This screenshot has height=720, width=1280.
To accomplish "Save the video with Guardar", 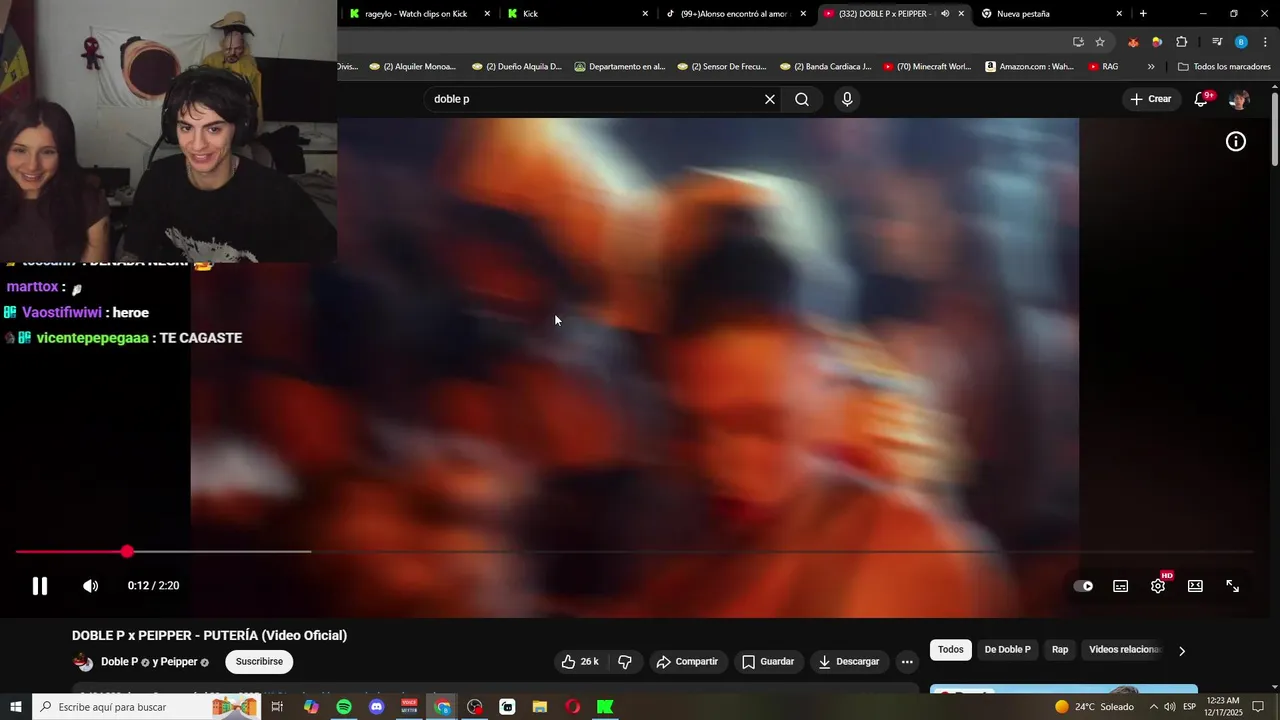I will pyautogui.click(x=768, y=662).
